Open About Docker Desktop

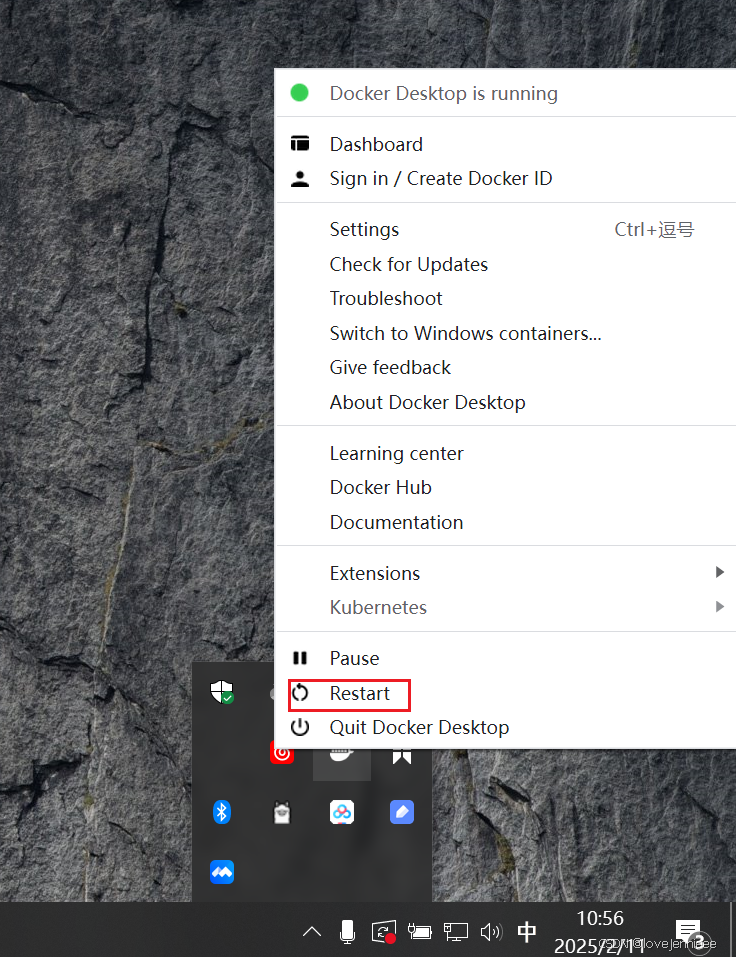505,402
